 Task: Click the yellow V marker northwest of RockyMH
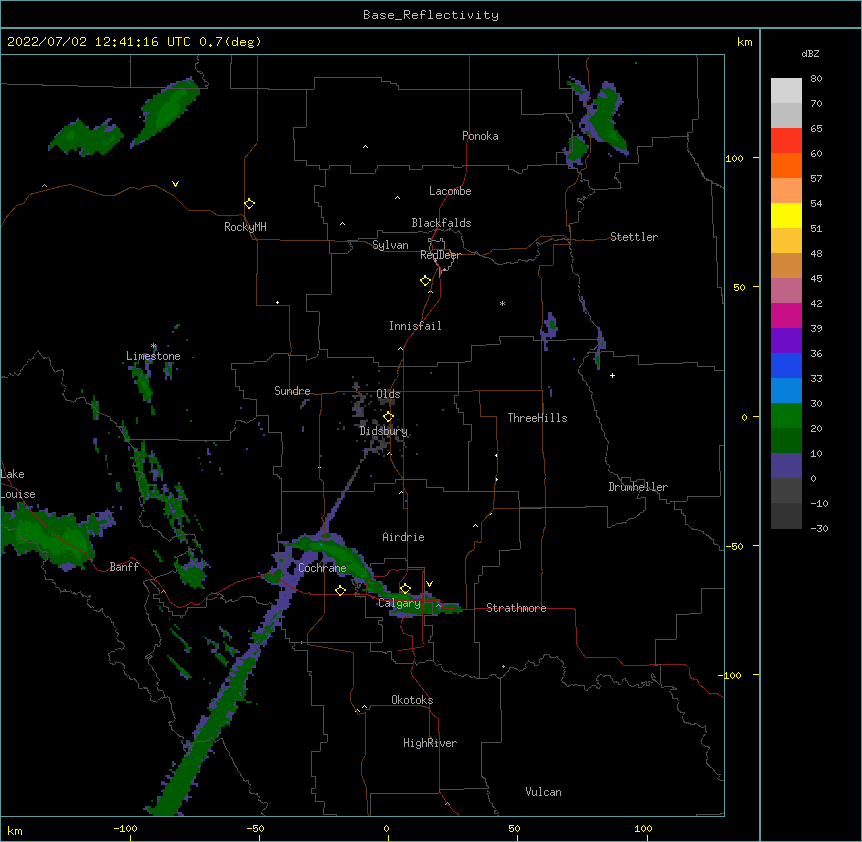coord(175,184)
